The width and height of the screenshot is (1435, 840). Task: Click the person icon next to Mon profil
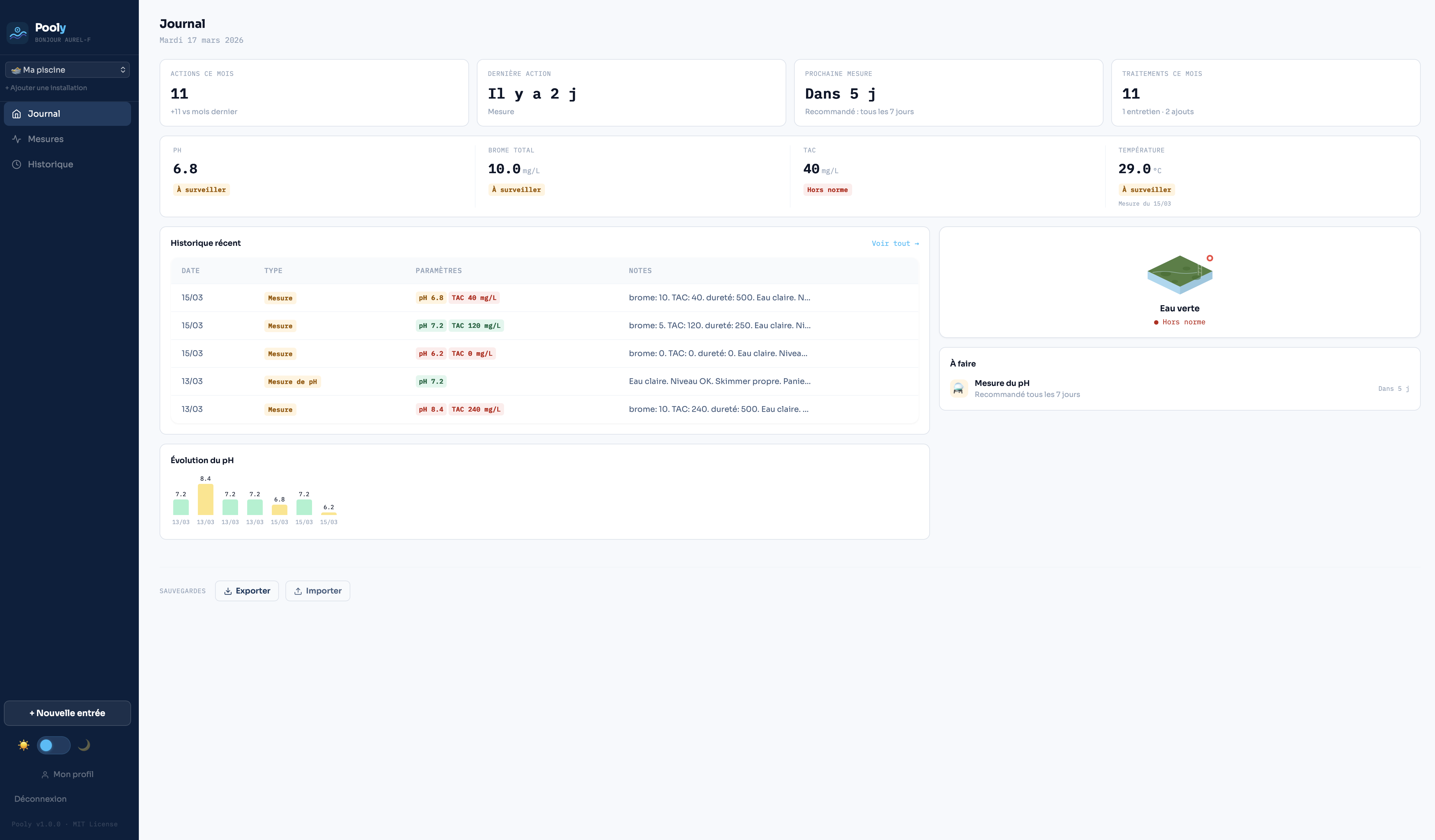(45, 774)
